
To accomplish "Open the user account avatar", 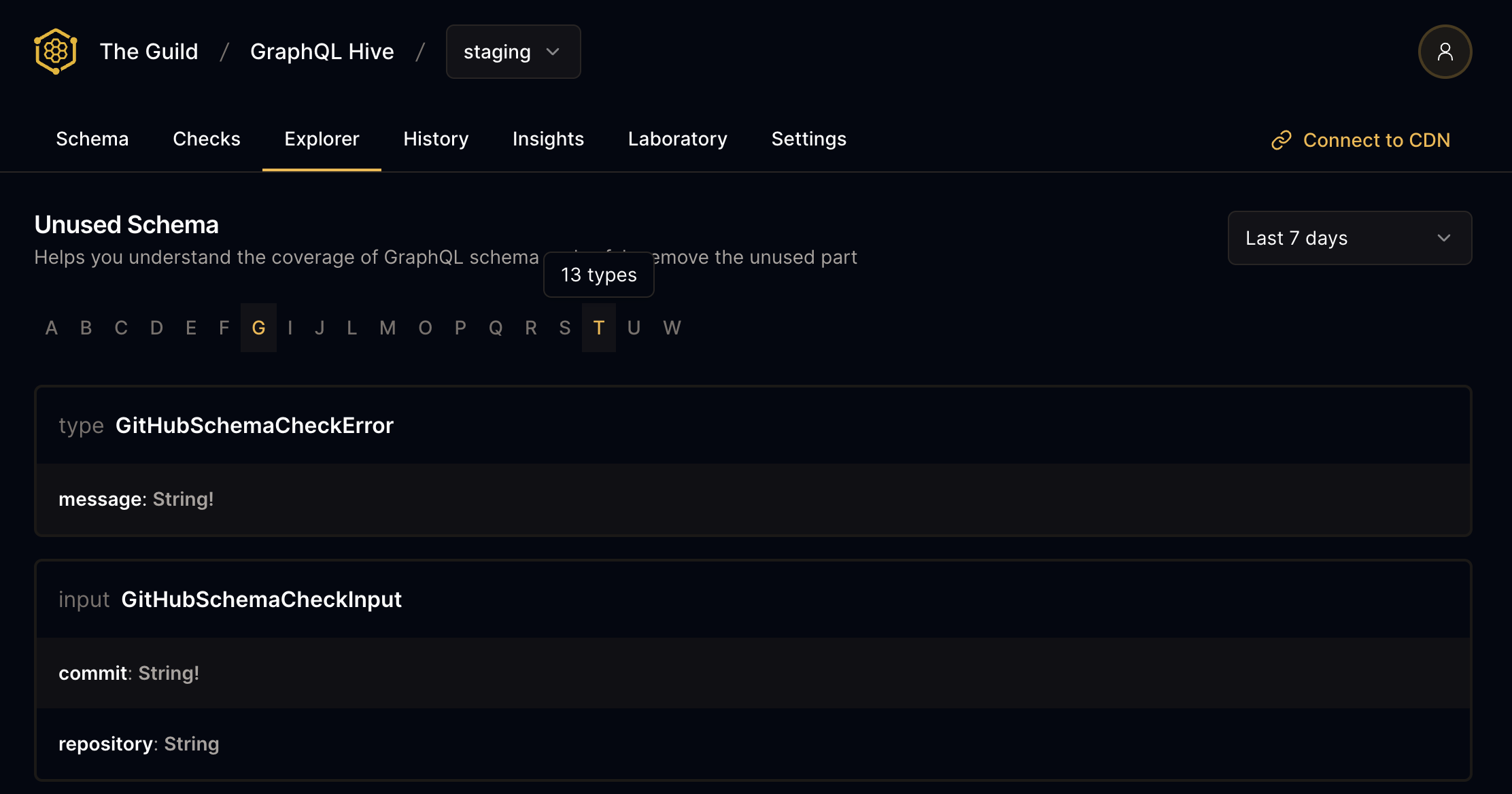I will point(1445,51).
